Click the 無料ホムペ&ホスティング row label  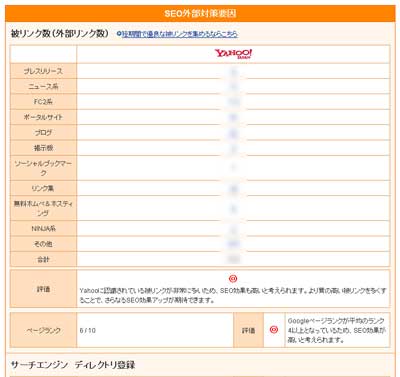[43, 208]
